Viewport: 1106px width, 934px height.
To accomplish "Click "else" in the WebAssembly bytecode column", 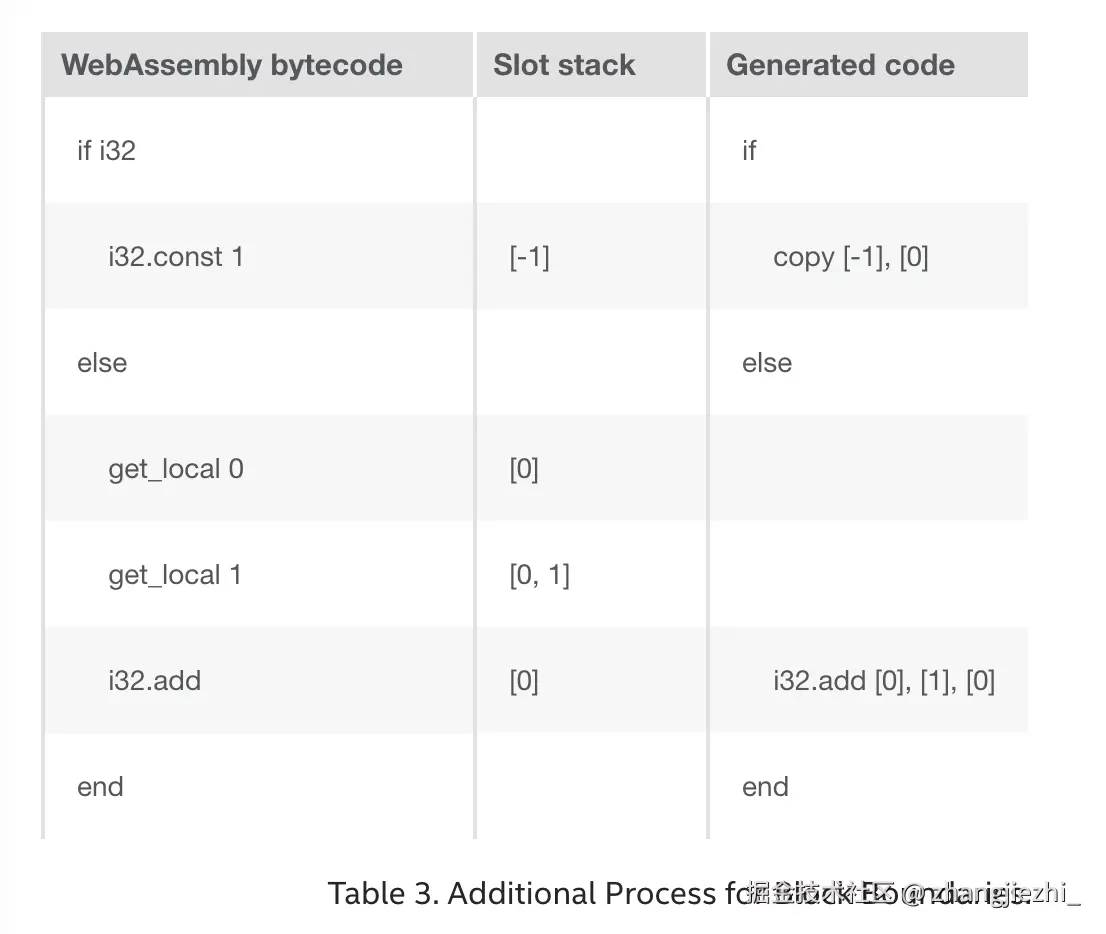I will [x=102, y=363].
